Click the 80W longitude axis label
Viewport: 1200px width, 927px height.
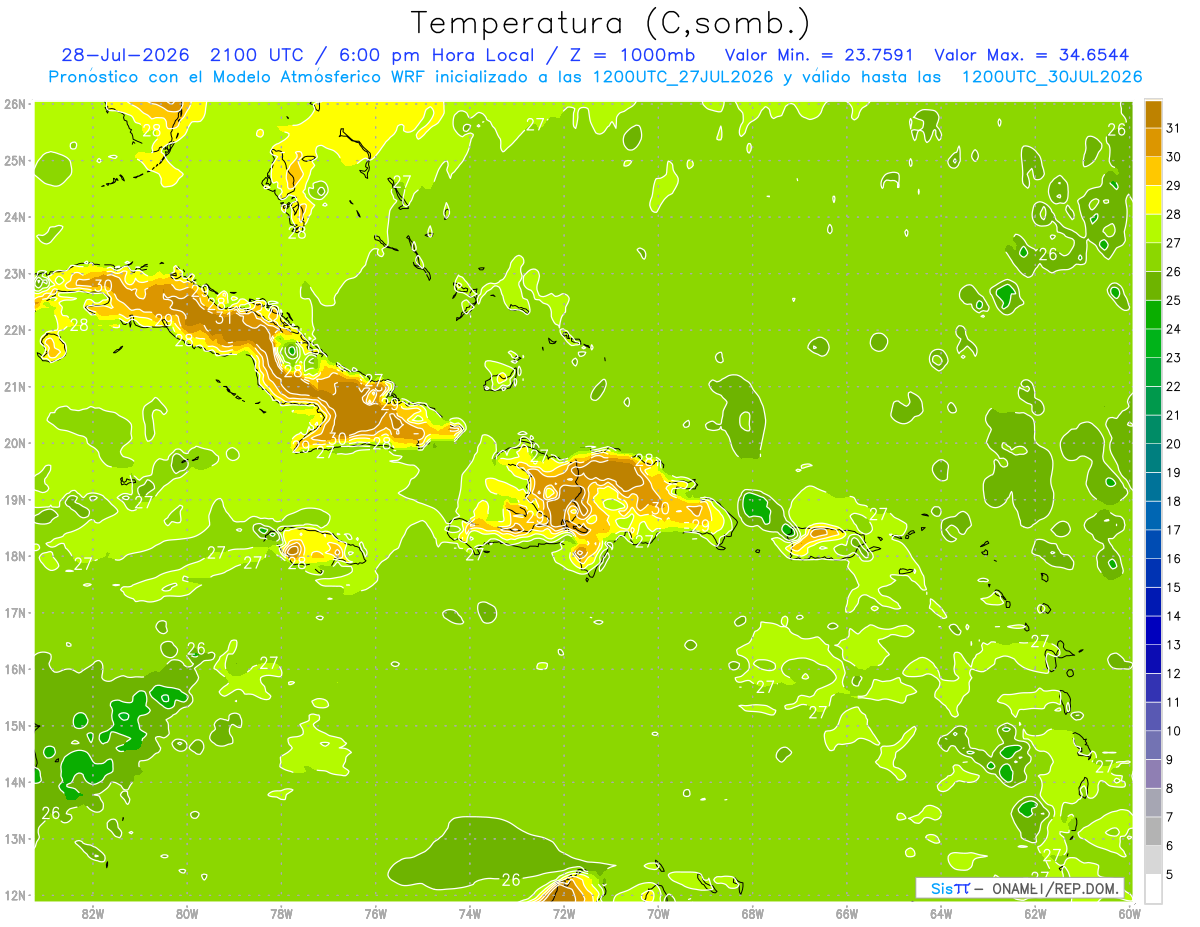(186, 912)
